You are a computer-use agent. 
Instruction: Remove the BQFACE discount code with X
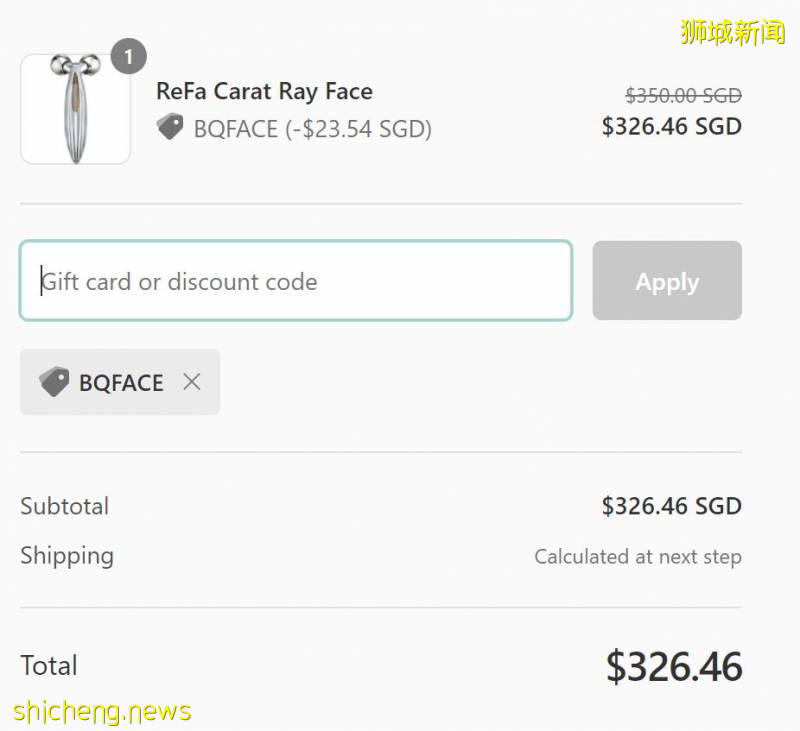click(192, 382)
